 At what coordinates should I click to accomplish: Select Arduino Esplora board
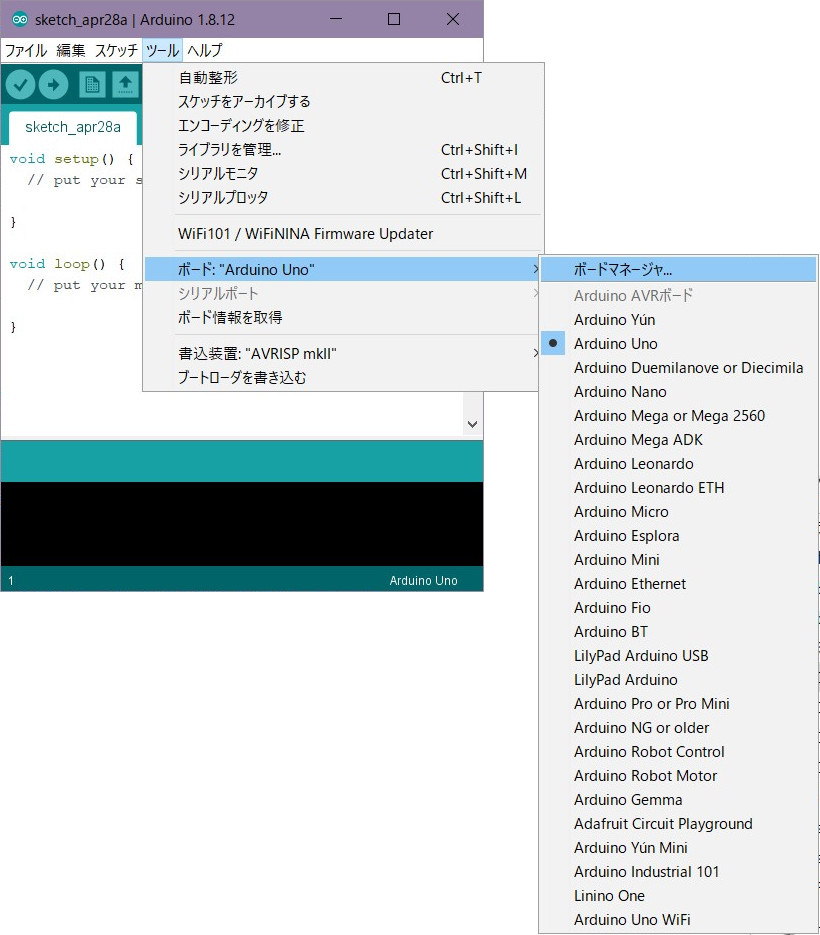tap(677, 535)
